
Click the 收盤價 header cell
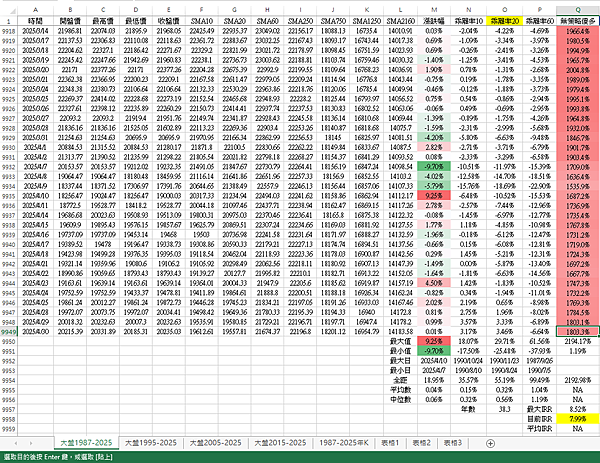point(169,21)
